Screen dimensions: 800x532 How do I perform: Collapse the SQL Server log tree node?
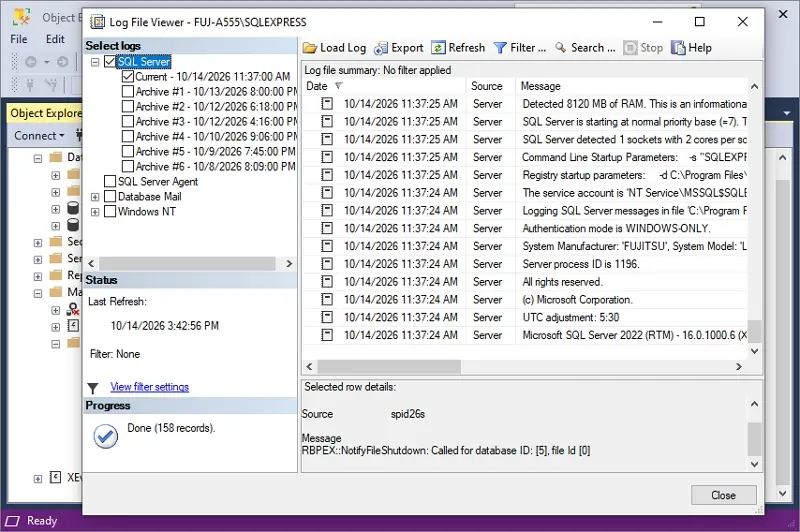[95, 62]
